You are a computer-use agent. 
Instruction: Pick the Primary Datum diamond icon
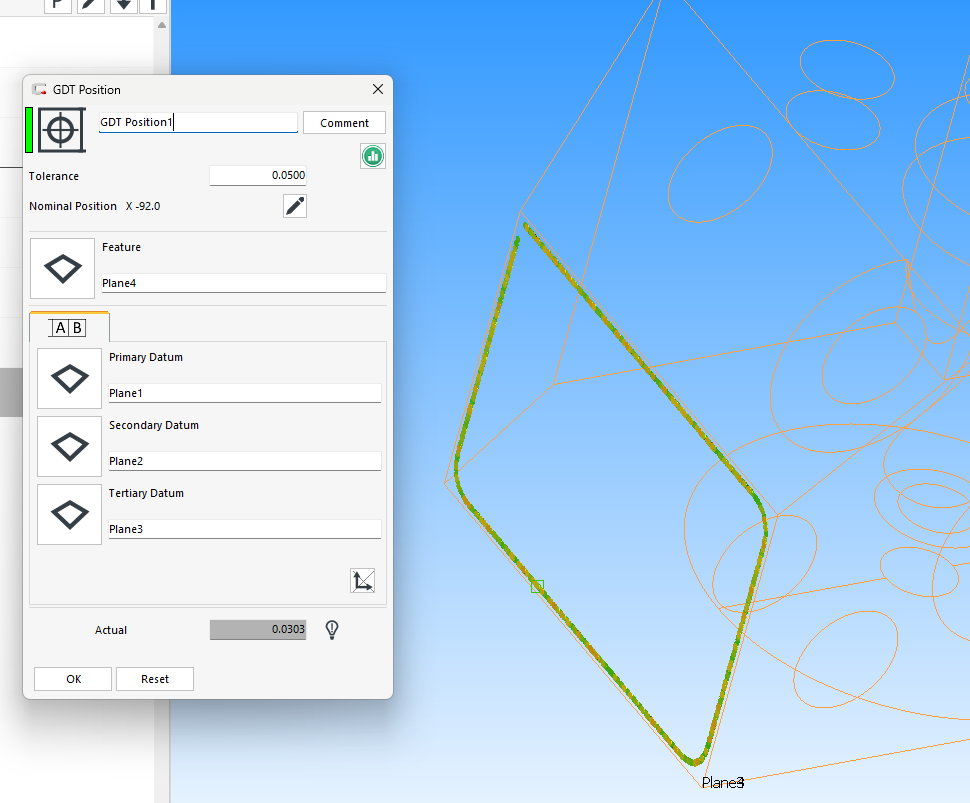69,379
